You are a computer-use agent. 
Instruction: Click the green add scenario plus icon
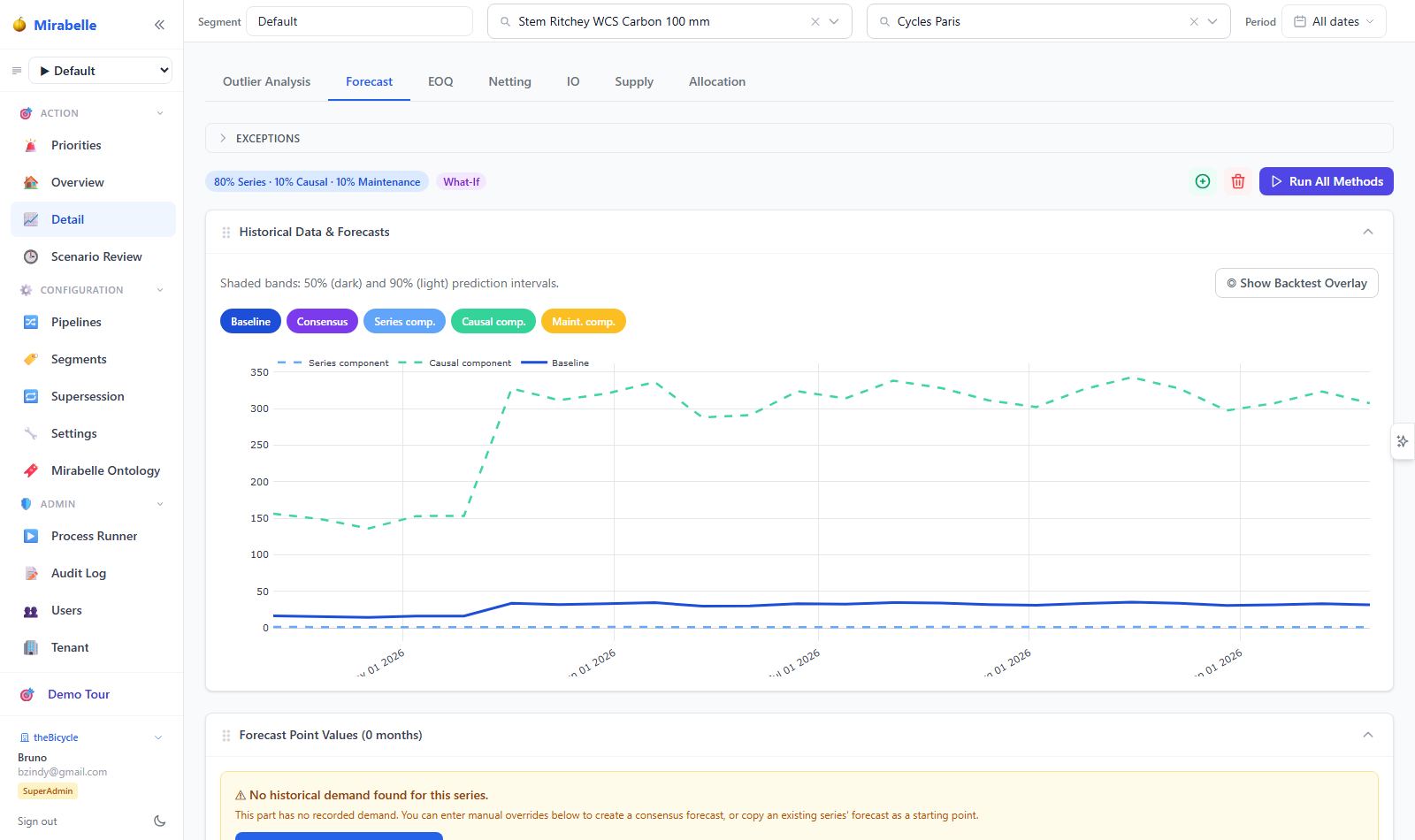(x=1203, y=181)
